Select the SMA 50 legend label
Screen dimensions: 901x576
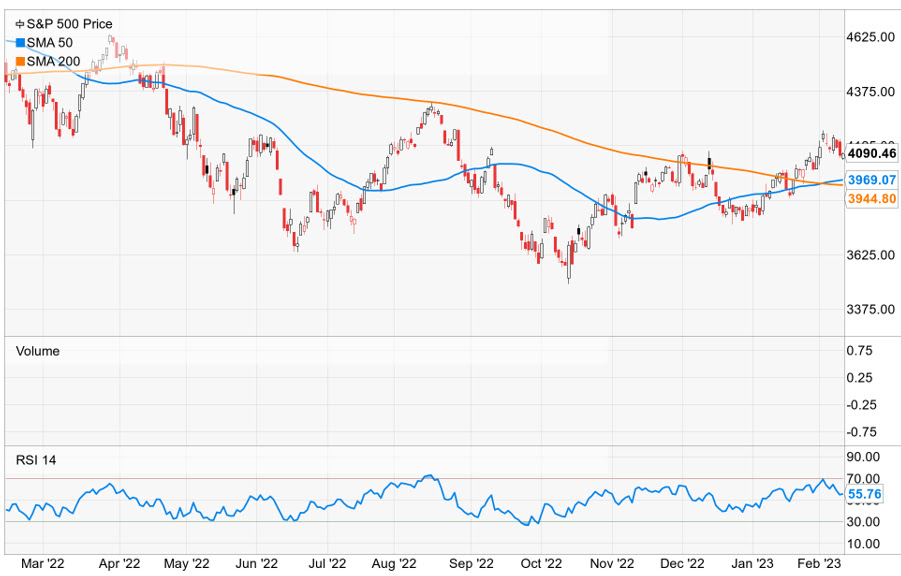49,43
